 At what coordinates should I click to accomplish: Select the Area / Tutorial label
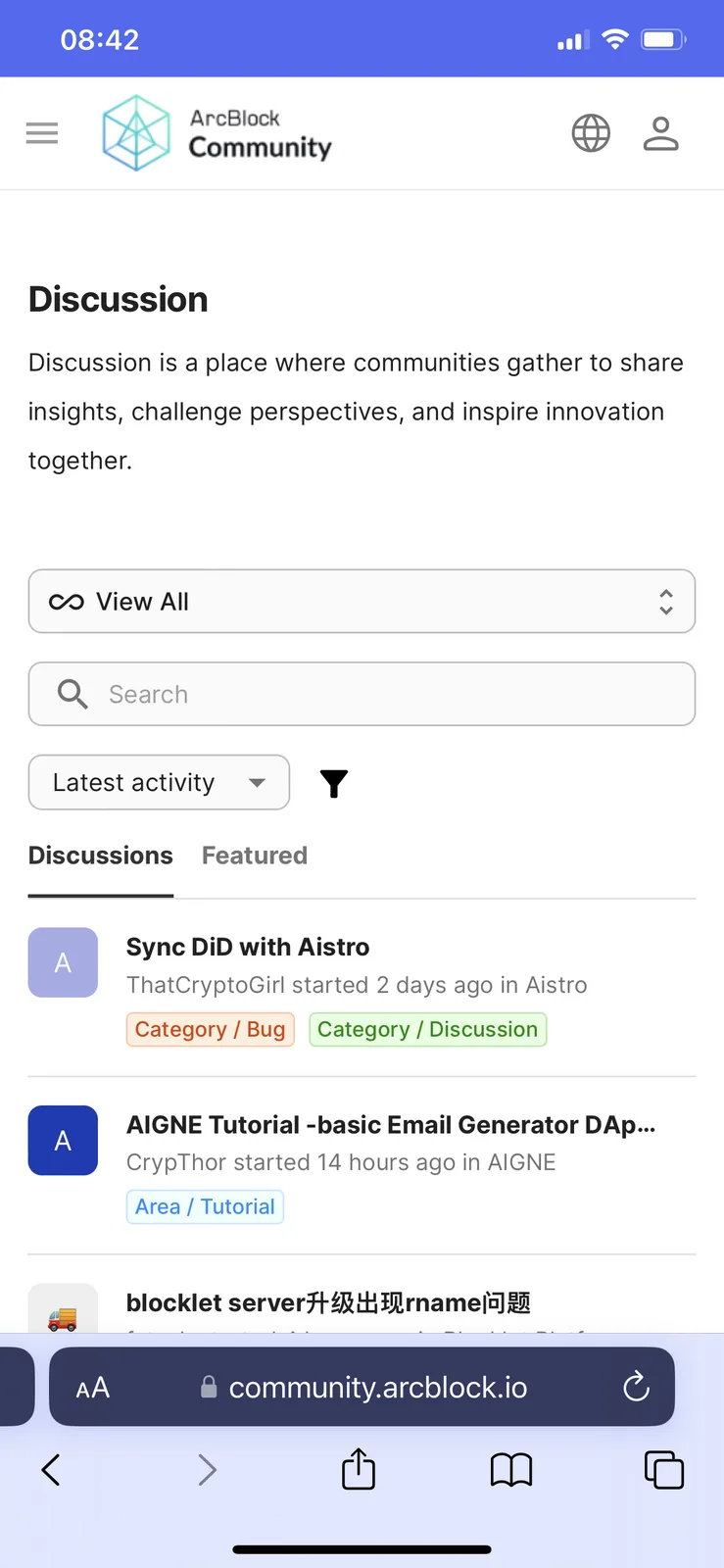[205, 1207]
